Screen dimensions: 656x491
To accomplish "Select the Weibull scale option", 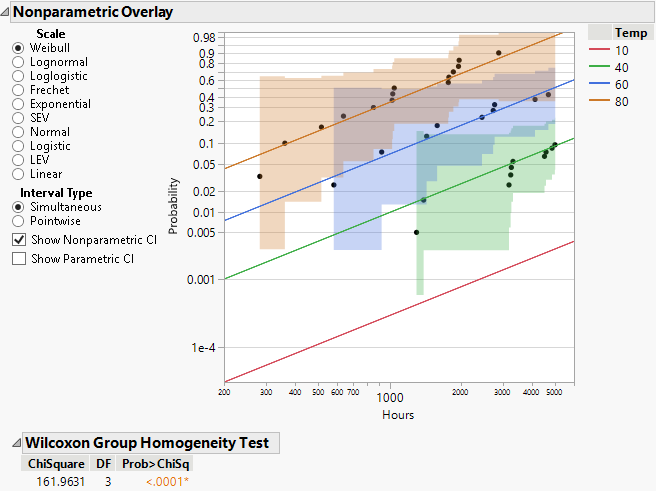I will coord(19,48).
